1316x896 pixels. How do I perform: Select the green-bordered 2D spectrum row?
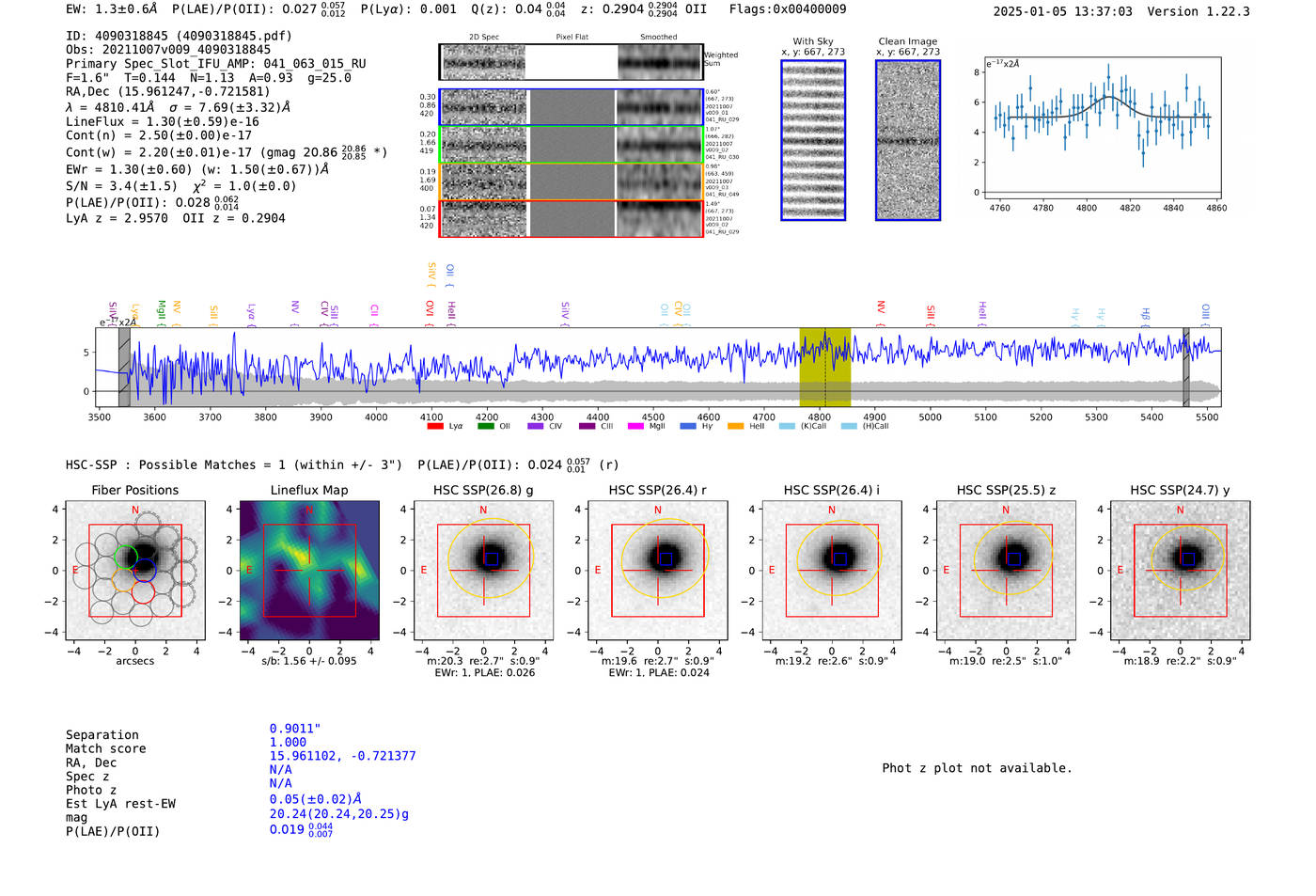tap(572, 145)
